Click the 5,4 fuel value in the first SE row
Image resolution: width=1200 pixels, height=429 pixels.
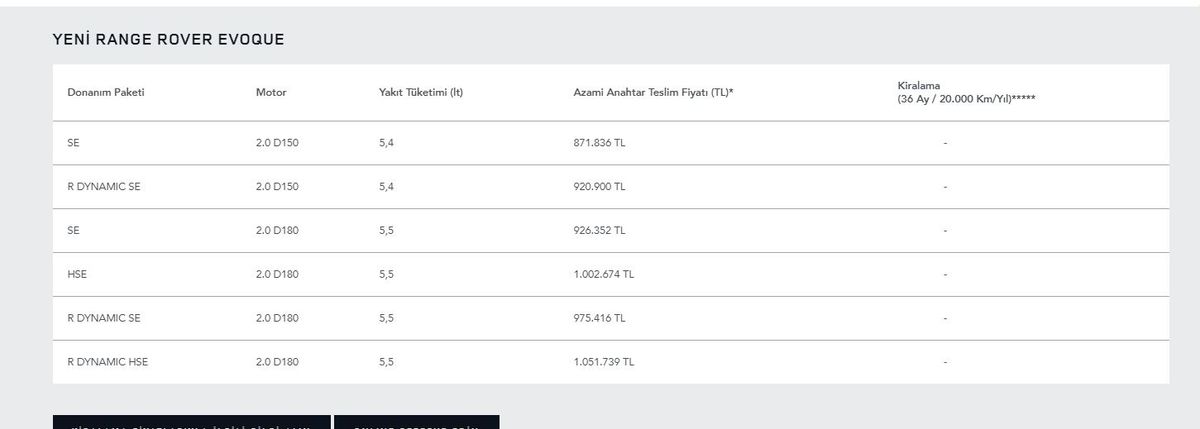point(387,143)
